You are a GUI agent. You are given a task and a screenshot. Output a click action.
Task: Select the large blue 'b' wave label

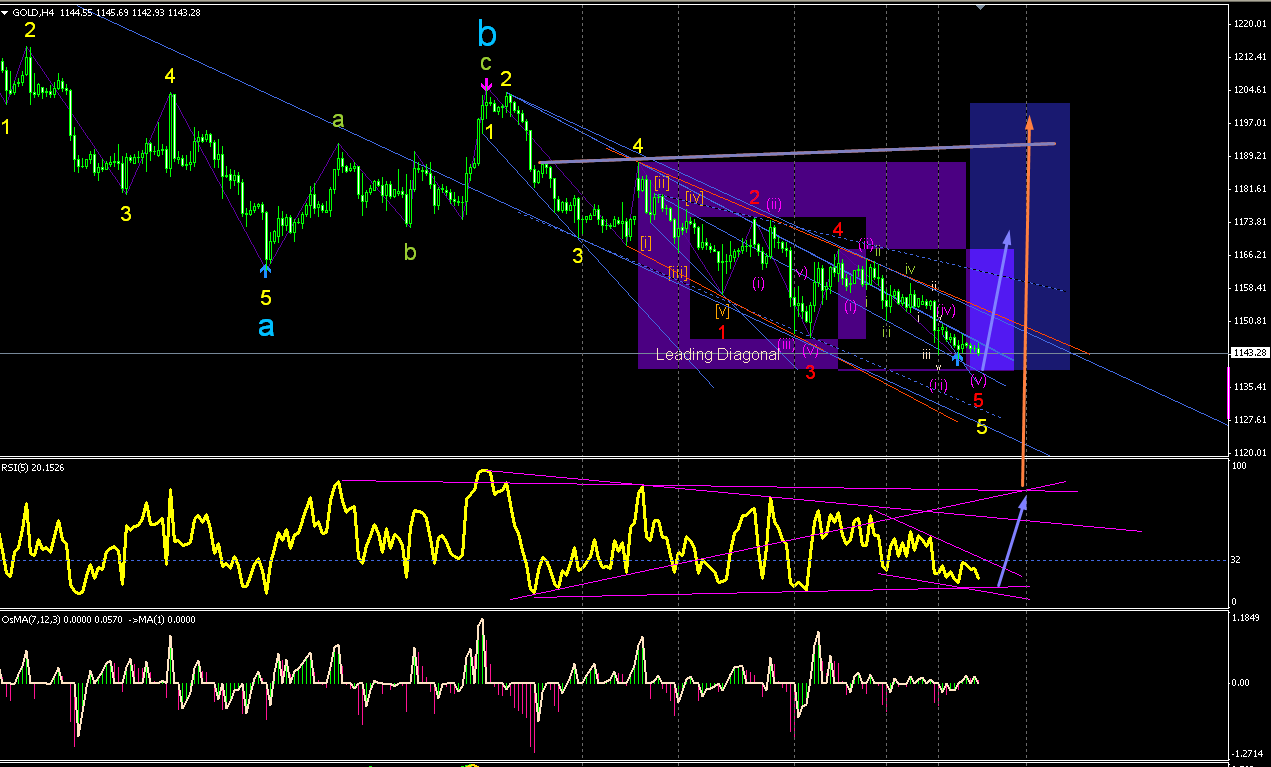(x=486, y=35)
